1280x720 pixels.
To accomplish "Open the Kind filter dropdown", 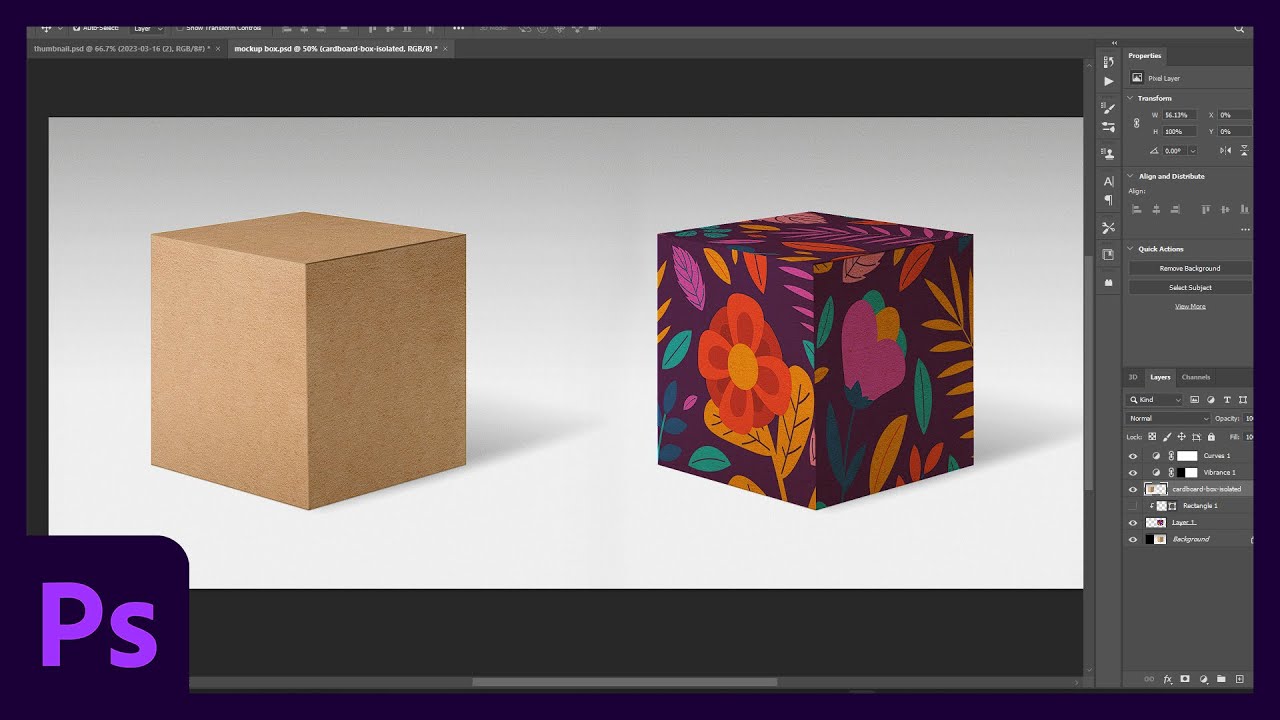I will click(1154, 400).
